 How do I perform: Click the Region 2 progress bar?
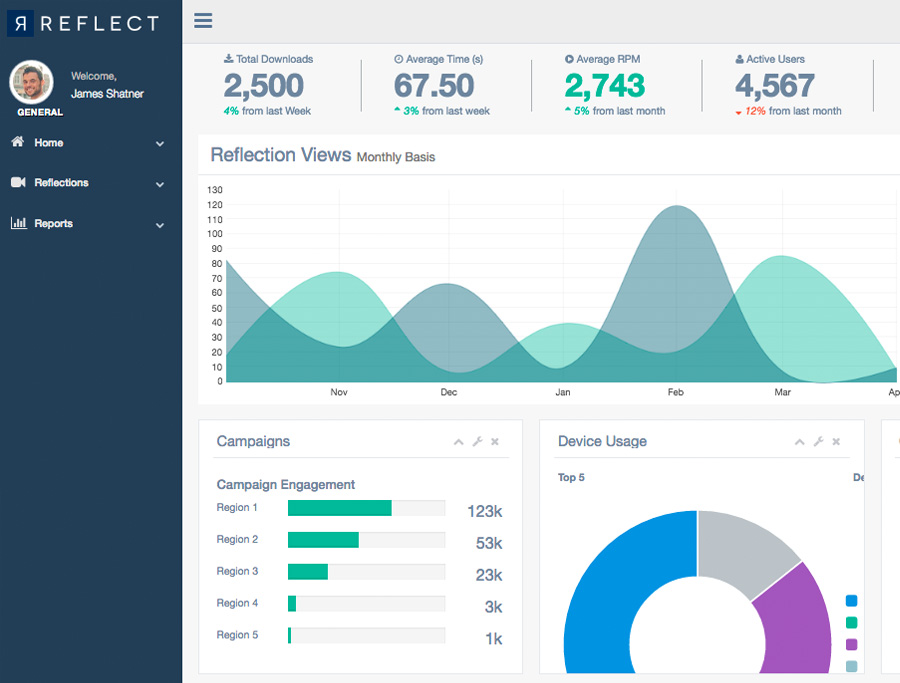pos(366,540)
